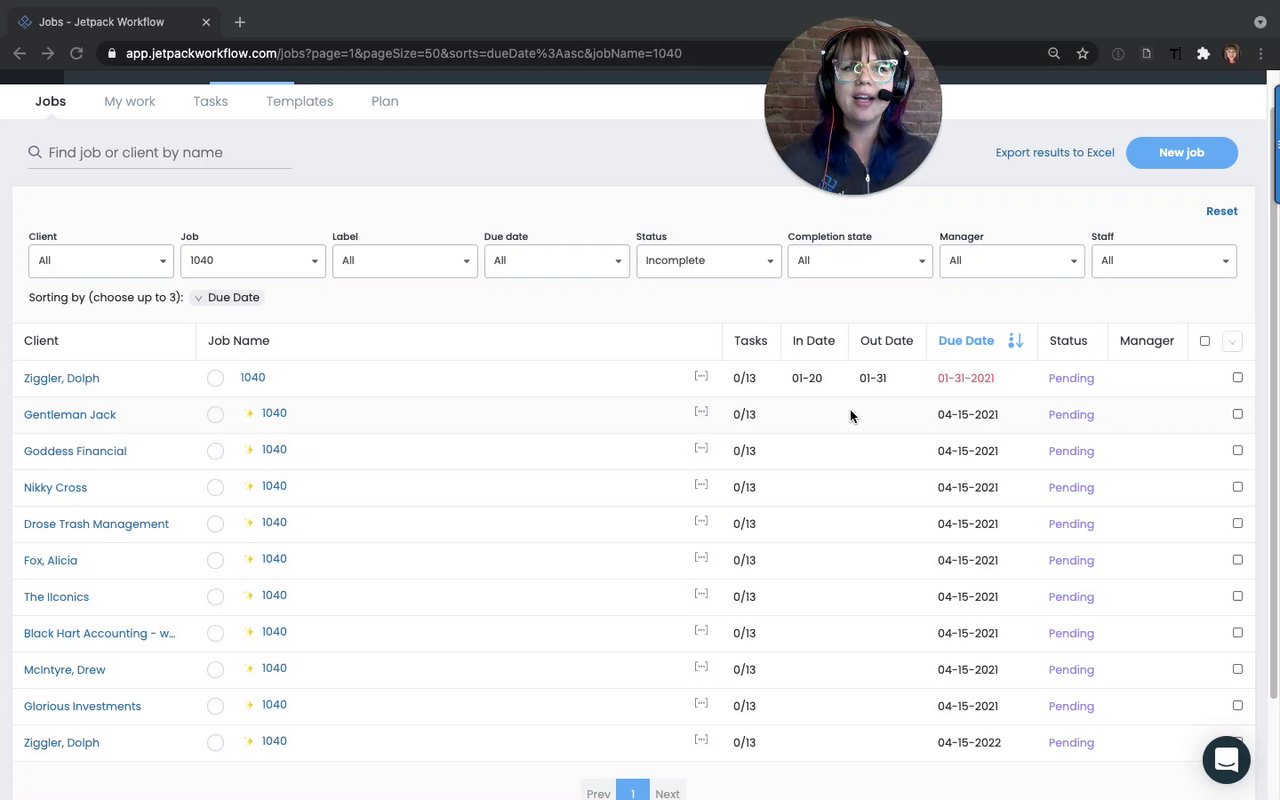Open the Gentleman Jack client link
The image size is (1280, 800).
(x=70, y=415)
